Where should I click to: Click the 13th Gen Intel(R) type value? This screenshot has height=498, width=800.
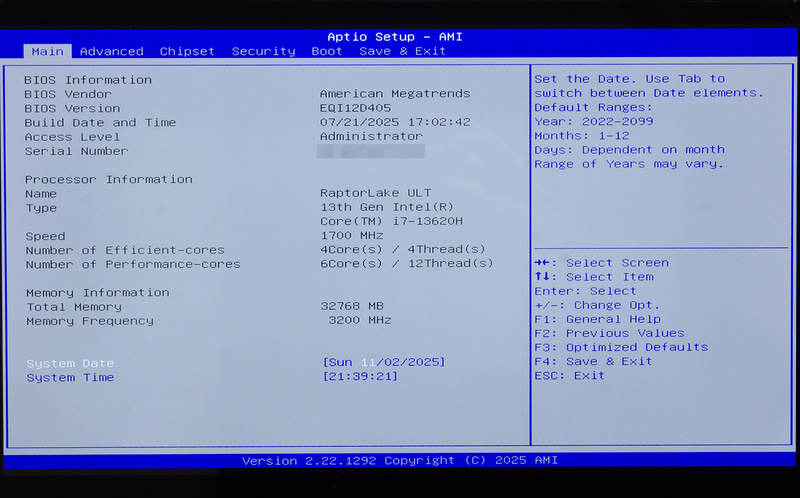point(387,207)
